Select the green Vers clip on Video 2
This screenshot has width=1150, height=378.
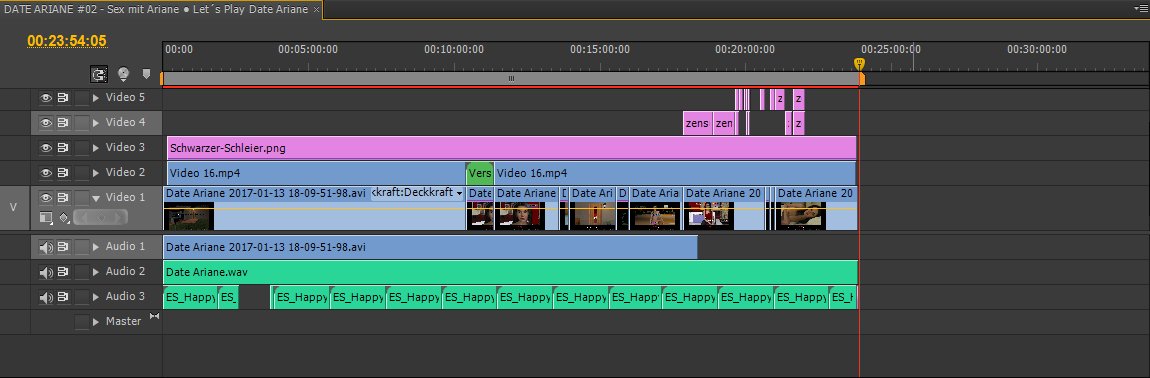coord(480,173)
